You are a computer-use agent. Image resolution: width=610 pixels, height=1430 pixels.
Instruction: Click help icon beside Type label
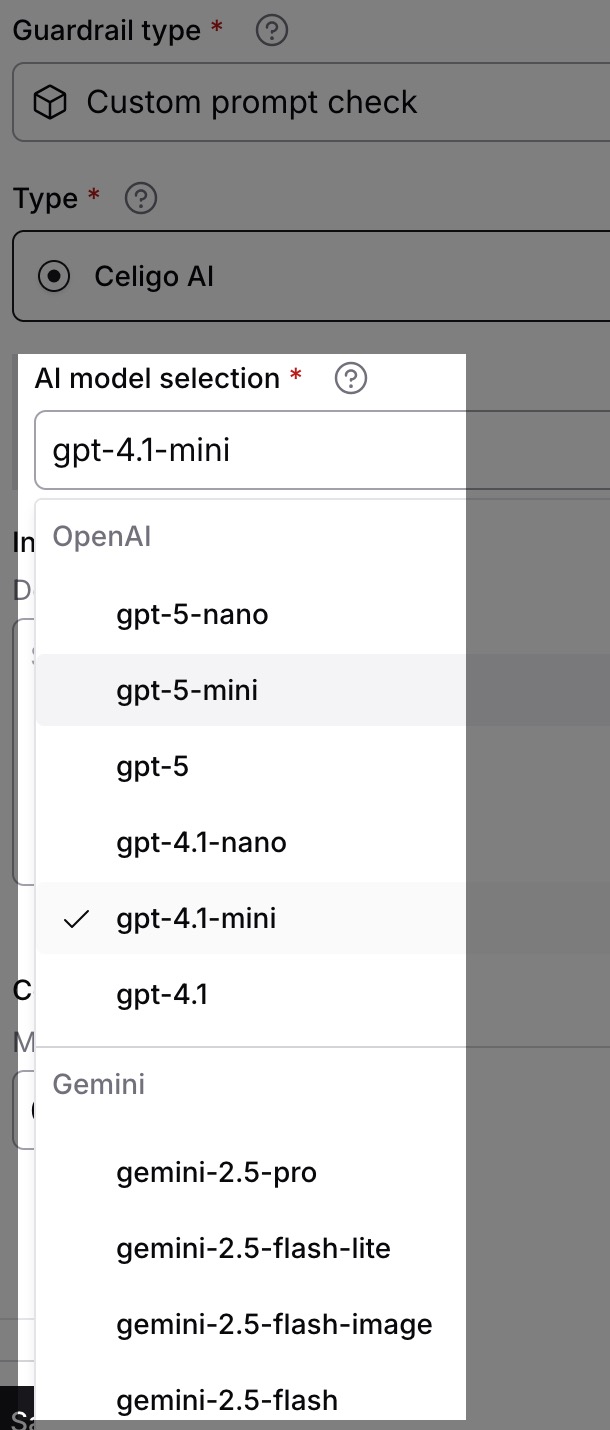coord(141,198)
